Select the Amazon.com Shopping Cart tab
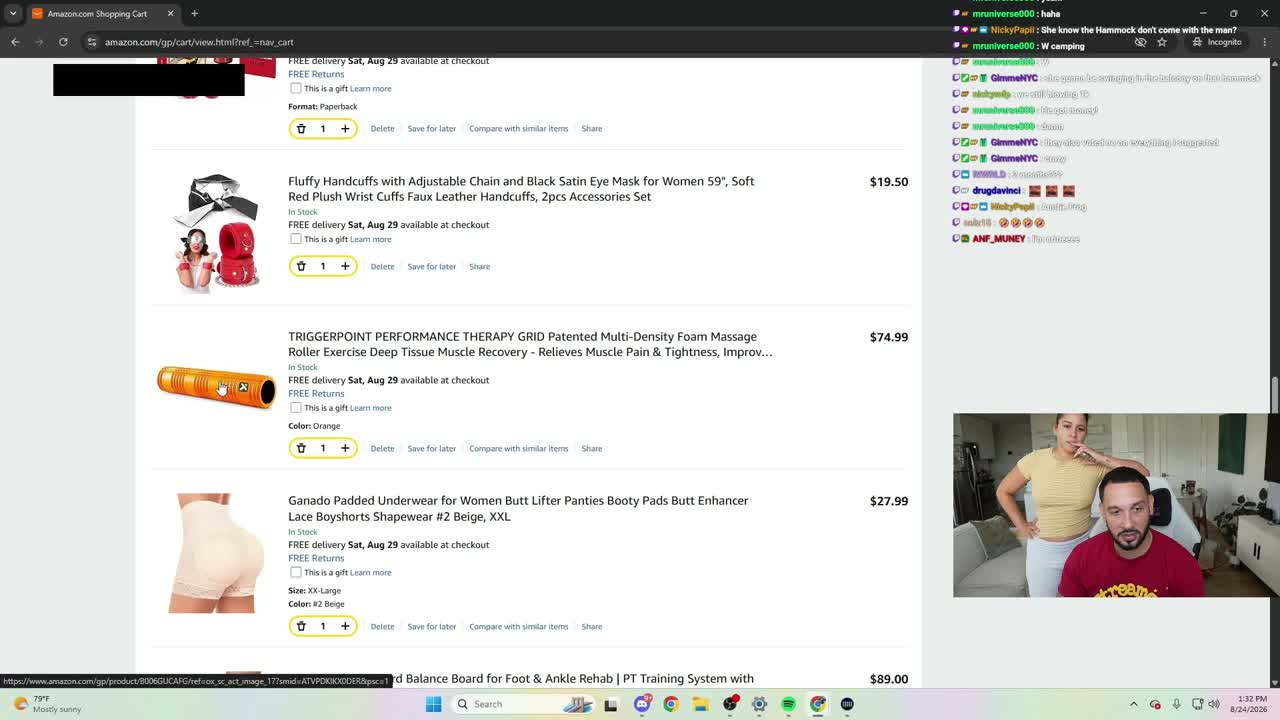 pos(103,14)
